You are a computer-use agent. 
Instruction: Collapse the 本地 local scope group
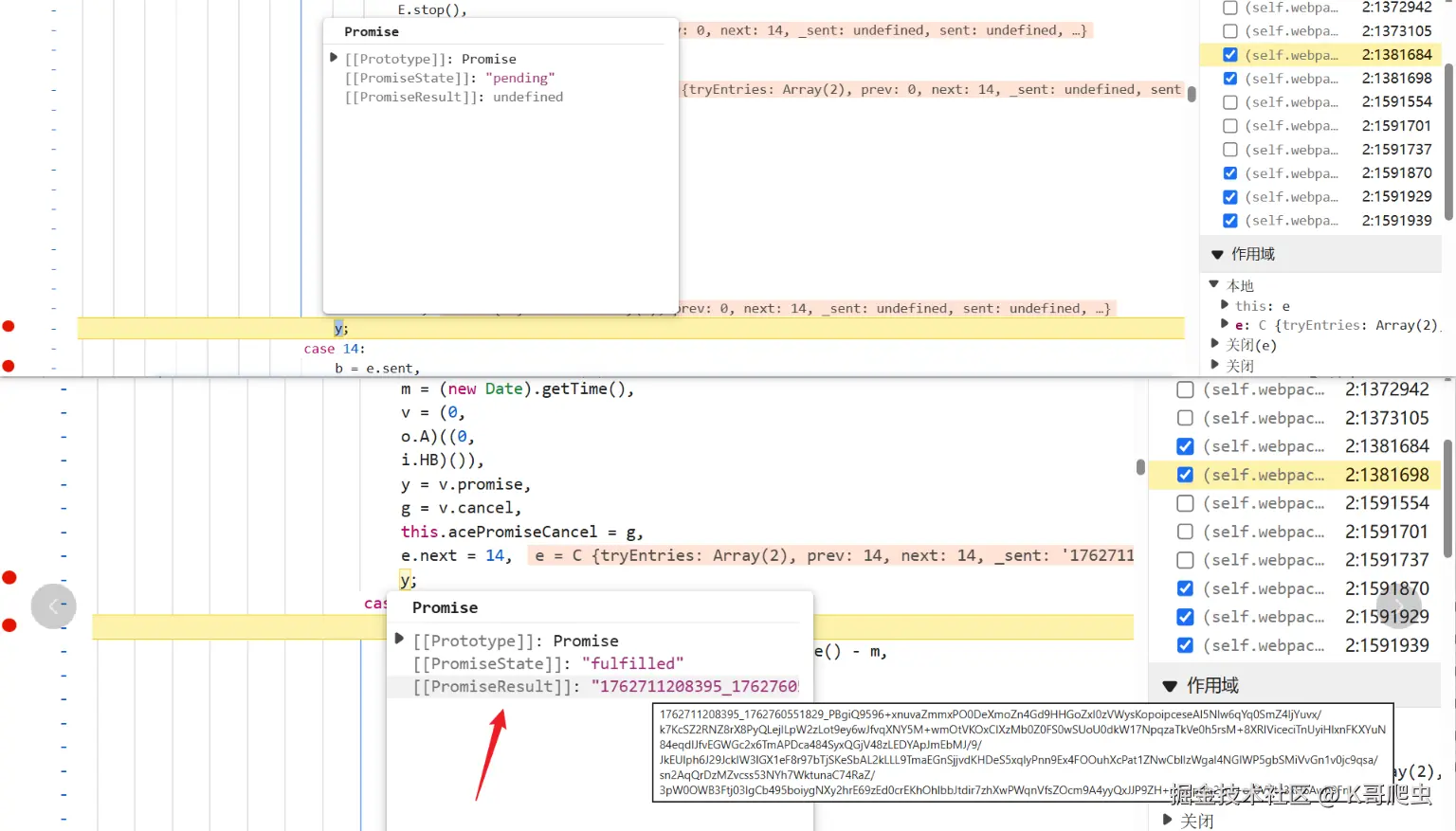tap(1214, 284)
